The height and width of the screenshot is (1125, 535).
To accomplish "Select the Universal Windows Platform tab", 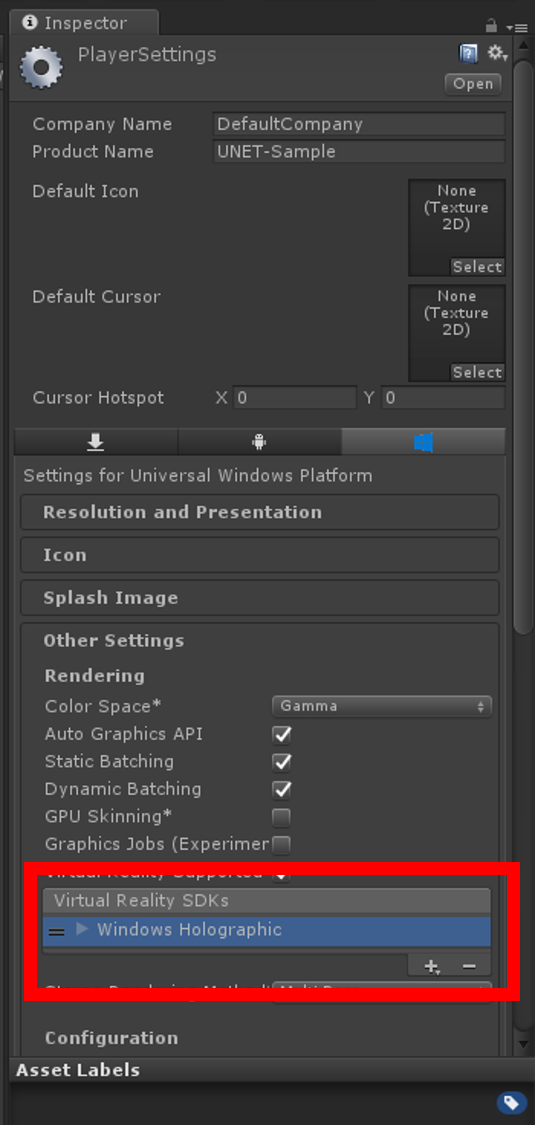I will pos(423,443).
